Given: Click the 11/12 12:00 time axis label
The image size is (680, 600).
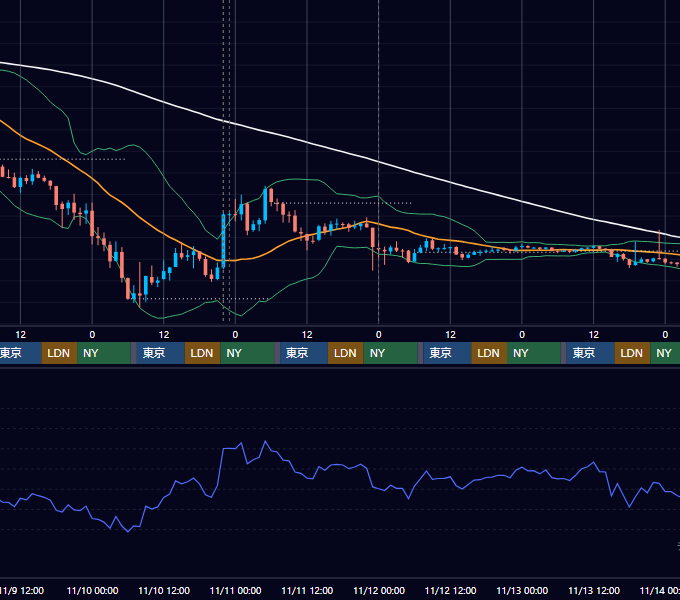Looking at the screenshot, I should (451, 590).
